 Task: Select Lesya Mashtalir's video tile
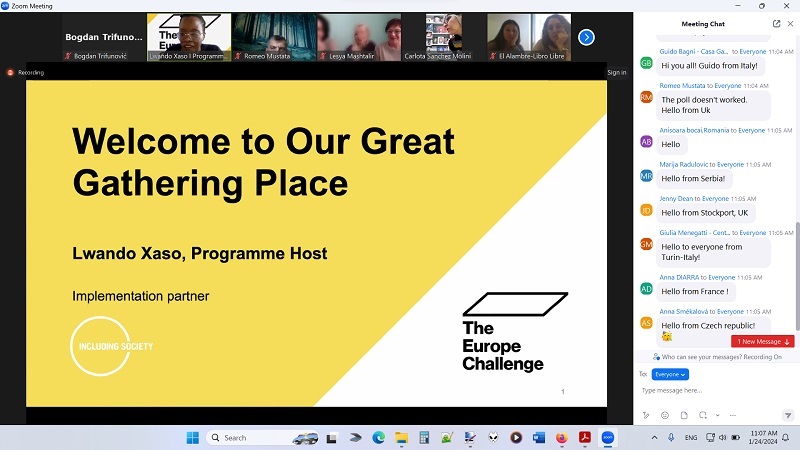pos(359,37)
